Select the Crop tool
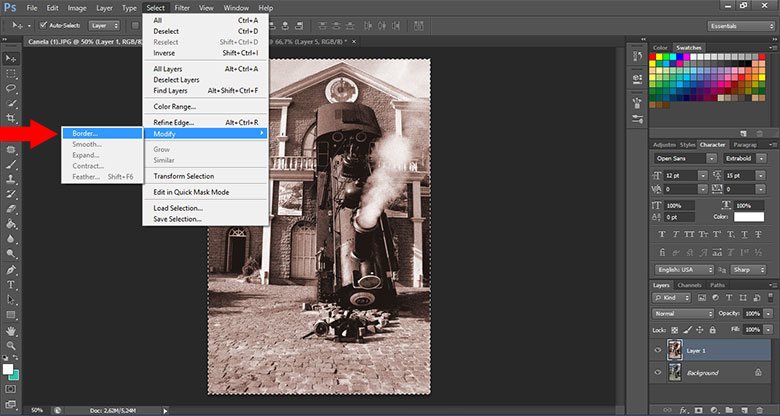The width and height of the screenshot is (780, 416). [x=10, y=118]
